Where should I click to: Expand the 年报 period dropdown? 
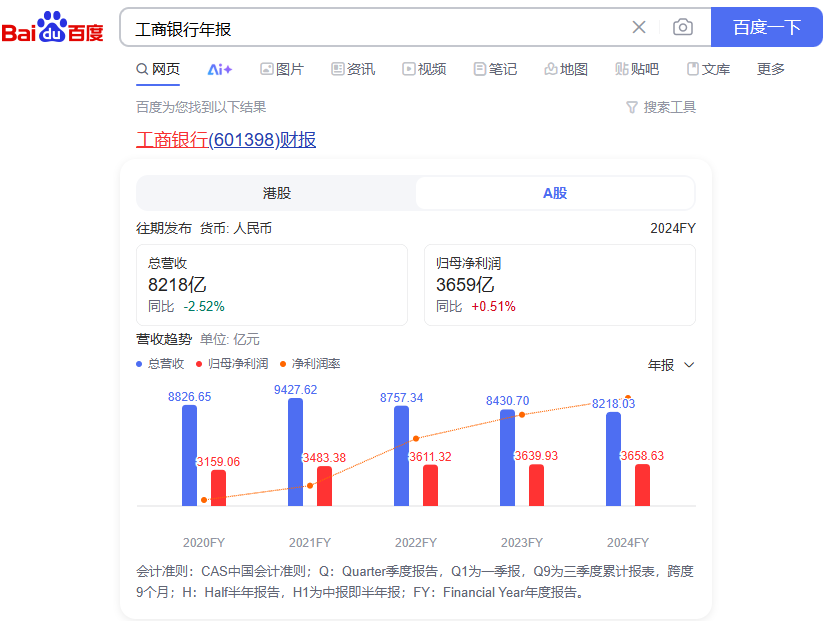point(671,365)
